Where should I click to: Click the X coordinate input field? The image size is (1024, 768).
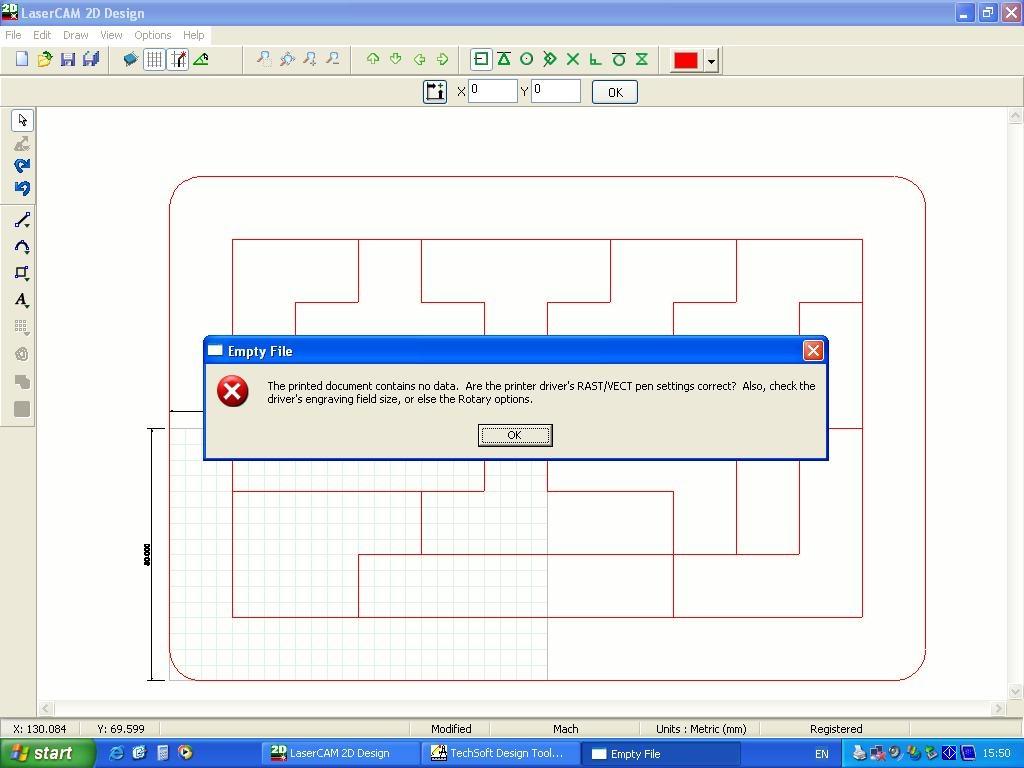(x=493, y=91)
